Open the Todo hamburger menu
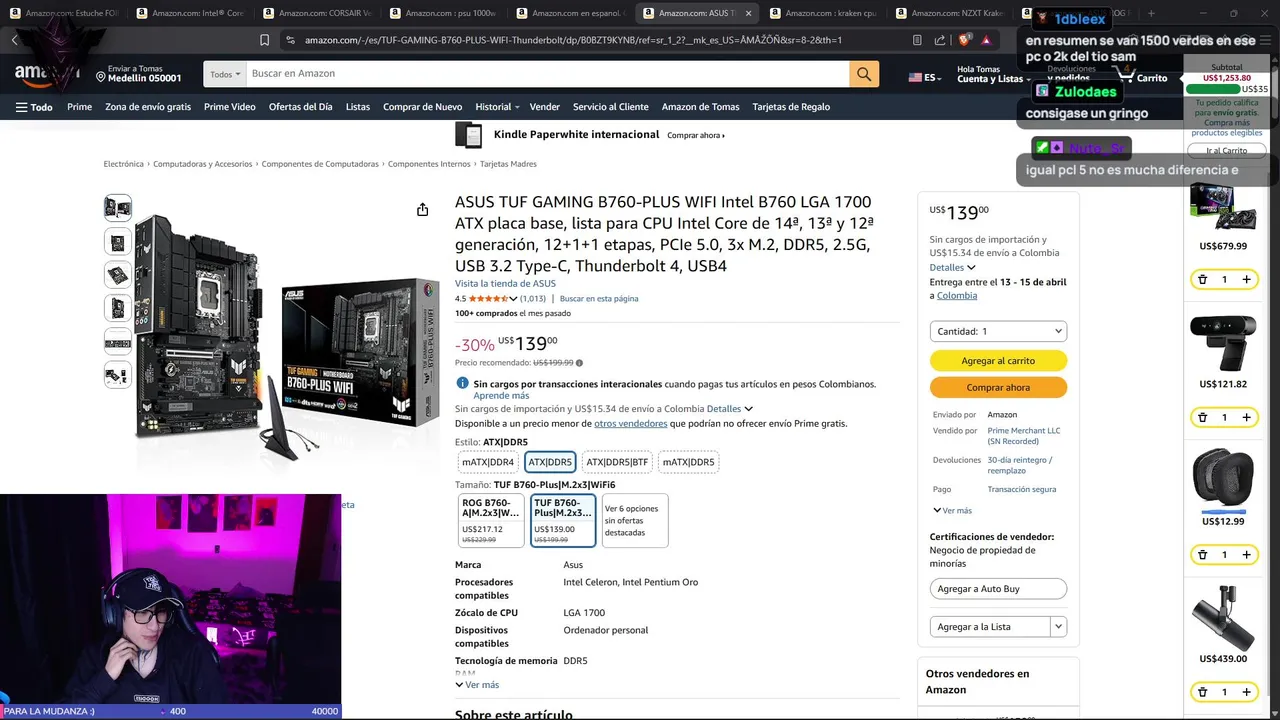This screenshot has height=720, width=1280. pyautogui.click(x=34, y=107)
